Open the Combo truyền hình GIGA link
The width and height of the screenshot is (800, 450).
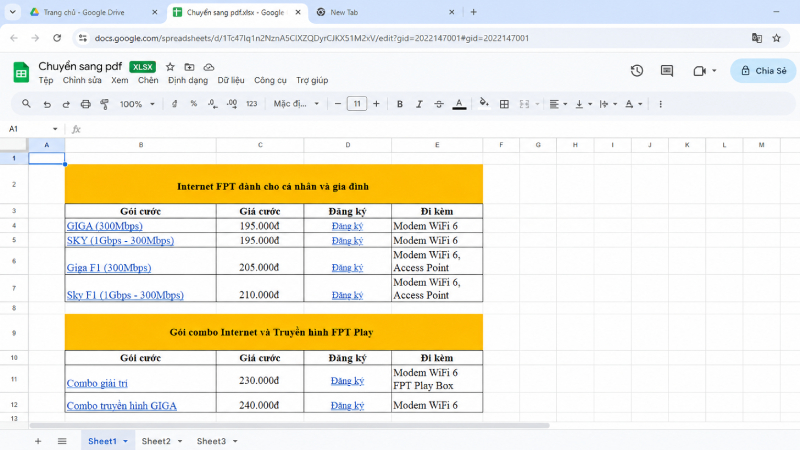pos(121,406)
